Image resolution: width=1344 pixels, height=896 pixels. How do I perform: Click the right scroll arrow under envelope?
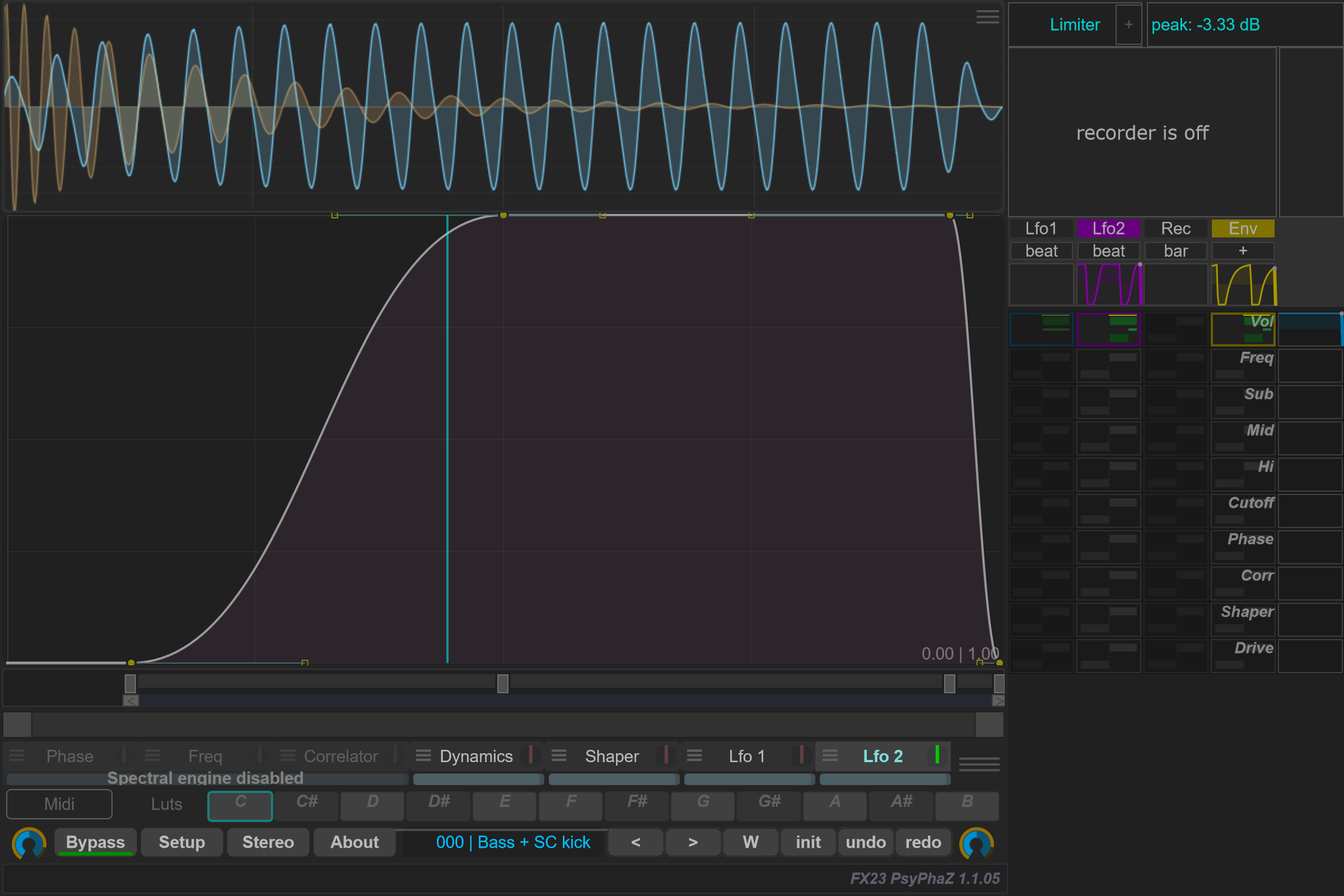[998, 701]
